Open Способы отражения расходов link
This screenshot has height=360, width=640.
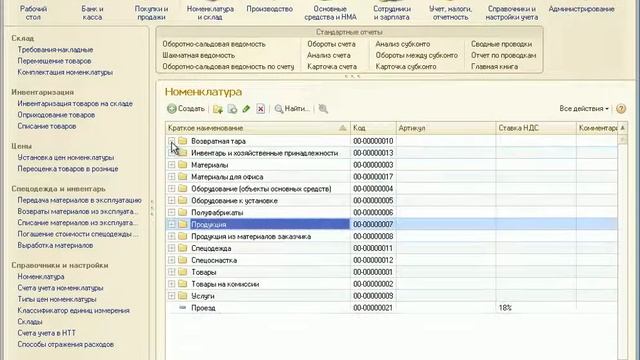65,344
